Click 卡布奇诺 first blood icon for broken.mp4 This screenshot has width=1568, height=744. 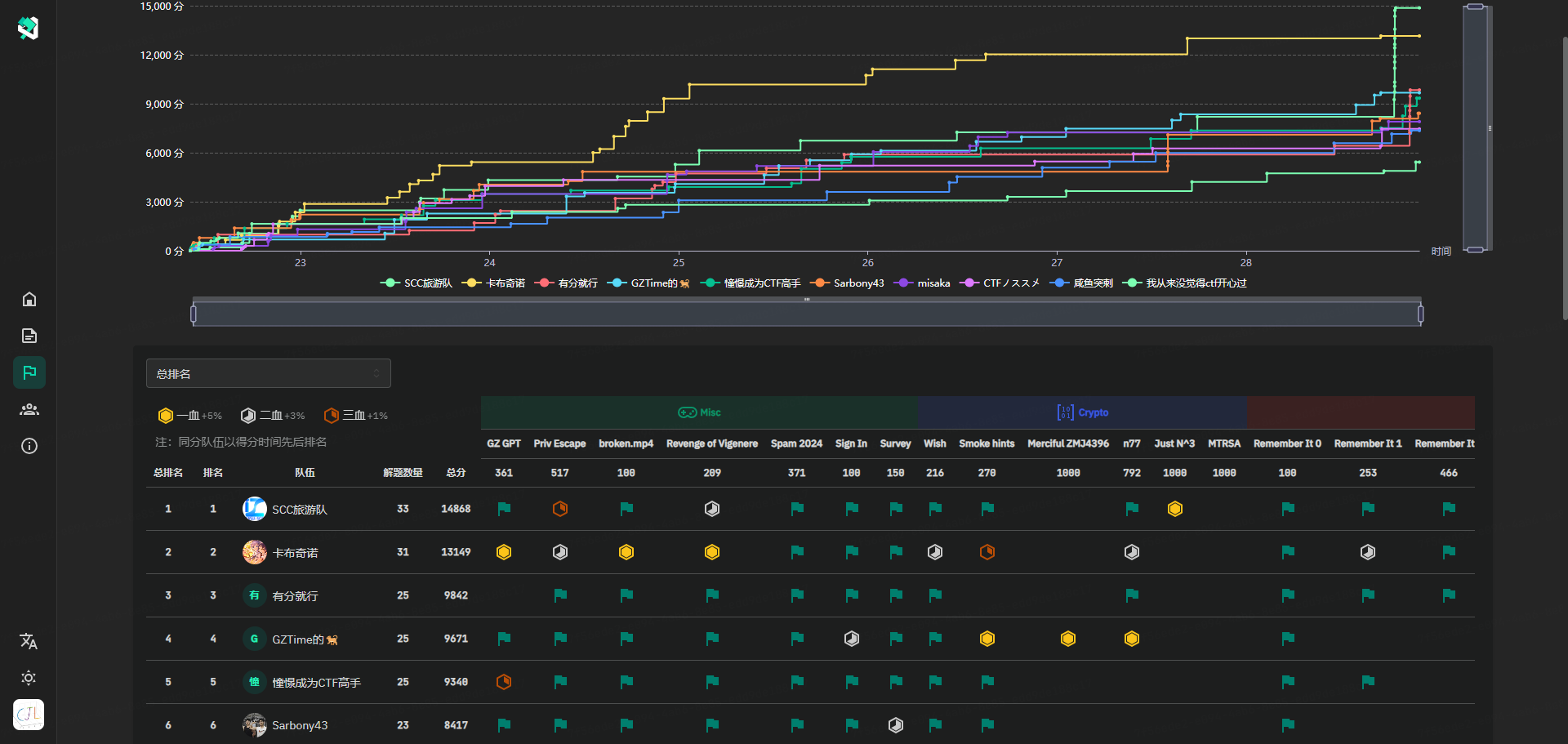point(626,552)
